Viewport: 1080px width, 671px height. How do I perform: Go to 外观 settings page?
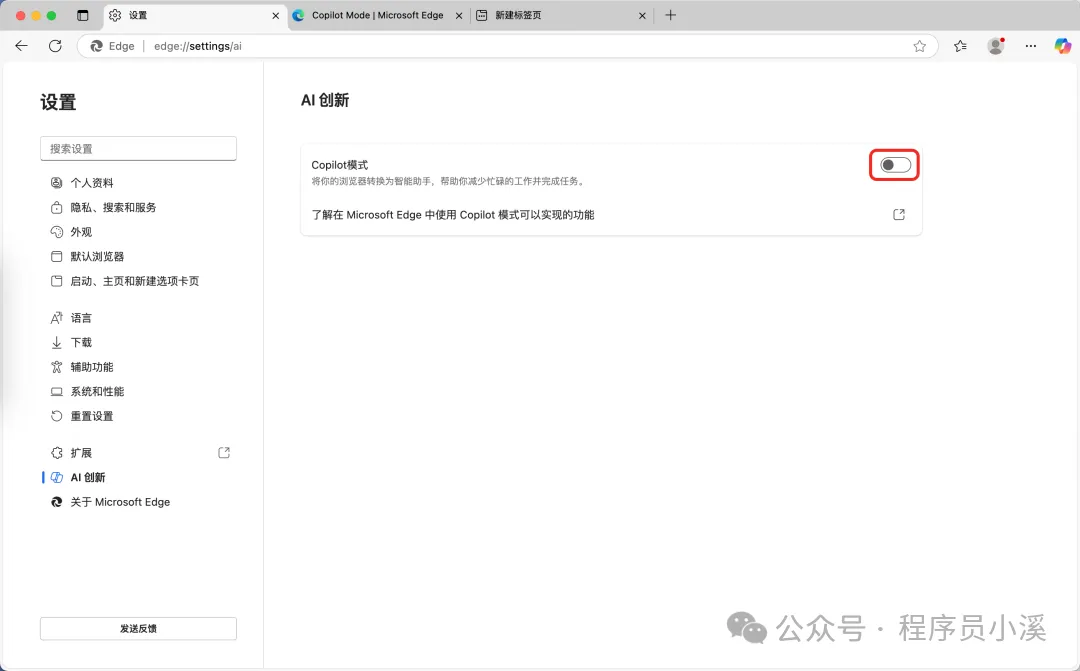tap(81, 232)
